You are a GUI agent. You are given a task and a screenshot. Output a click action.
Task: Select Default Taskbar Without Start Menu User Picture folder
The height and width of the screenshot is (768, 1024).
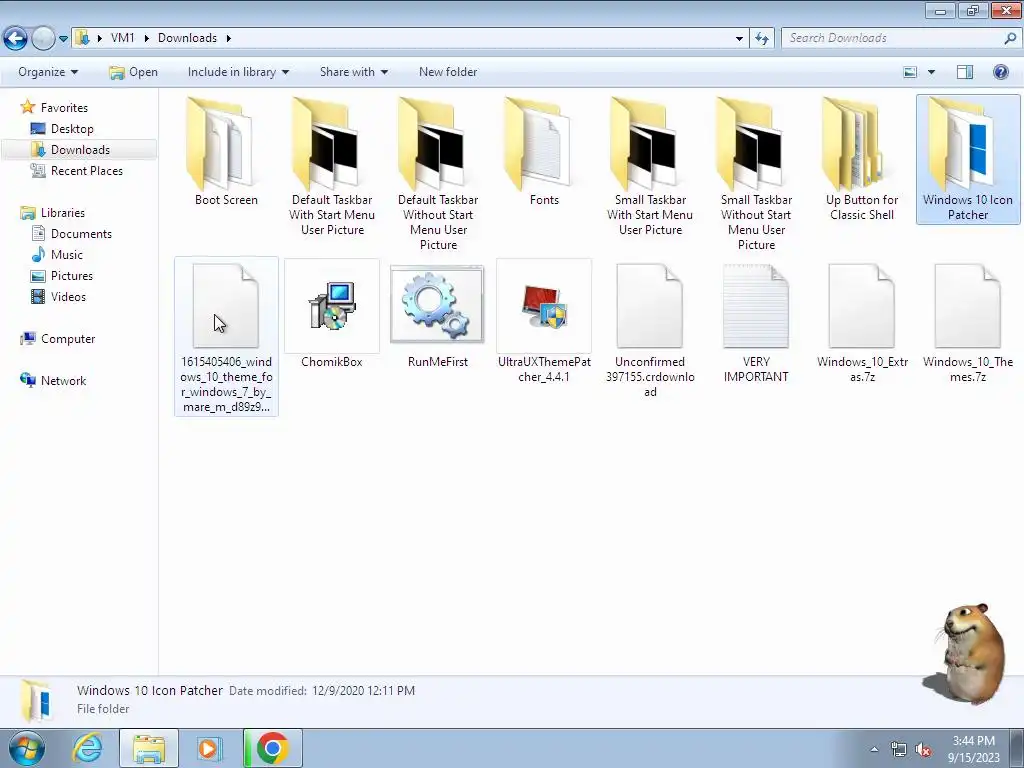(438, 174)
